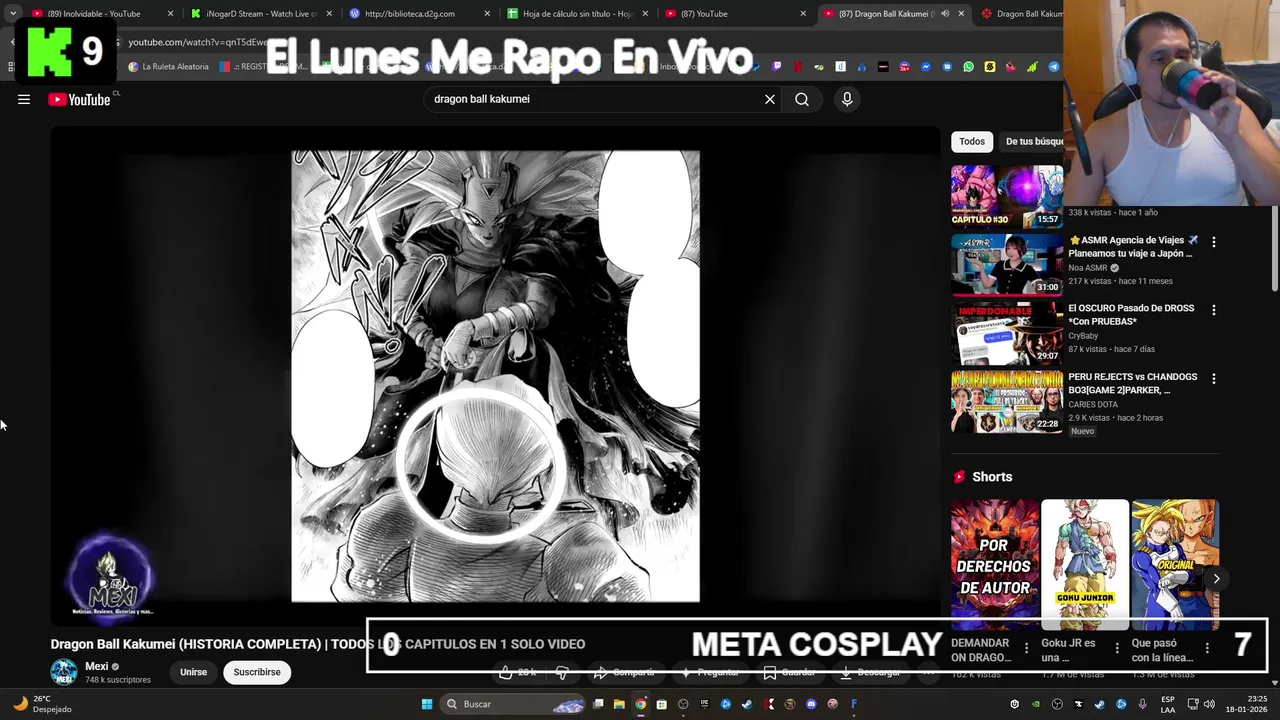Click the manga video player area
Viewport: 1280px width, 720px height.
[x=496, y=376]
